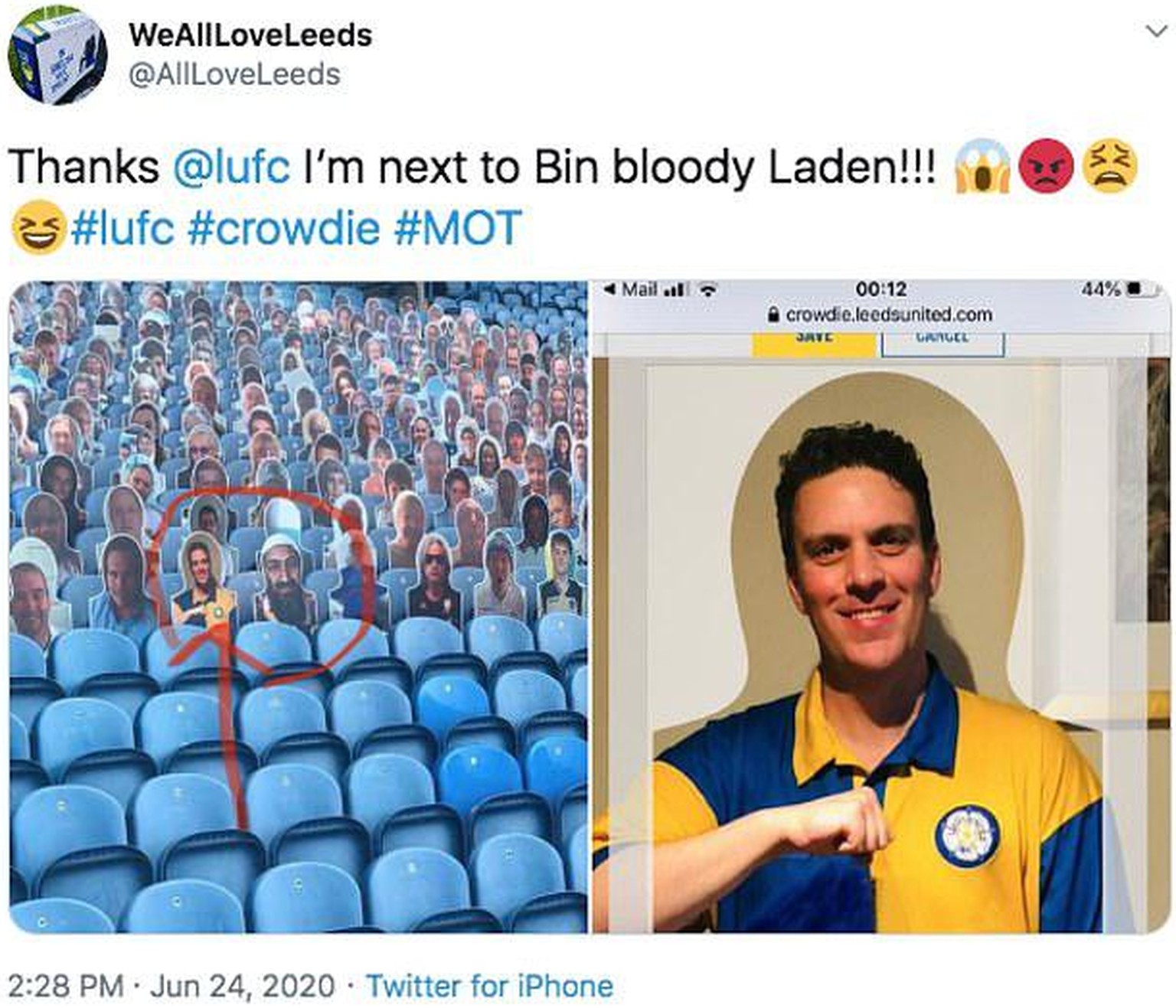Open the @AllLoveLeeds handle

(234, 75)
